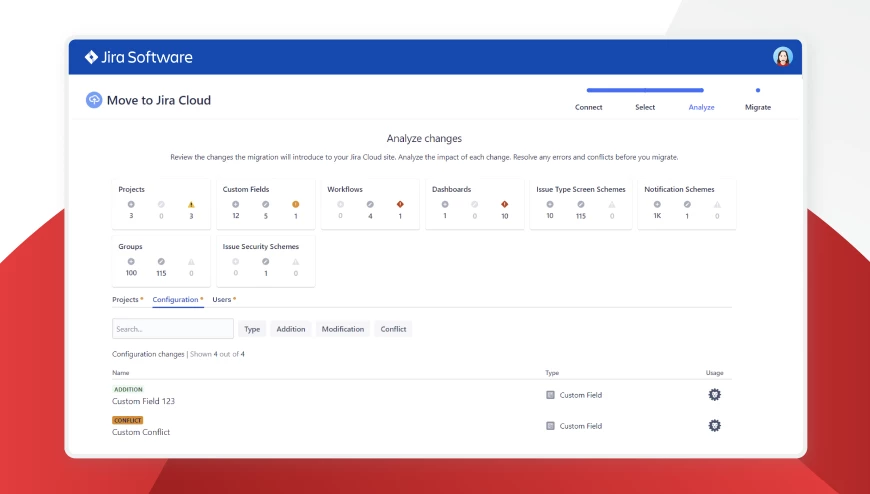Filter by Conflict changes
The width and height of the screenshot is (870, 494).
point(393,329)
